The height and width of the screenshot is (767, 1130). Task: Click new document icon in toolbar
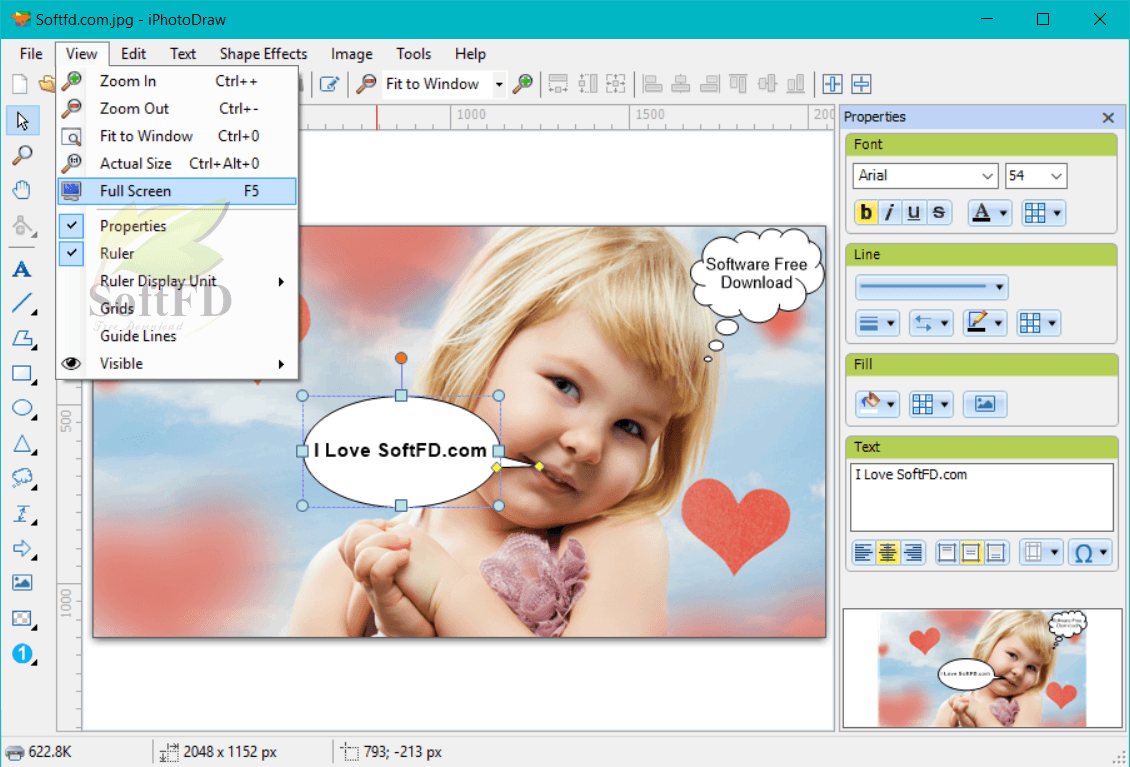pos(19,84)
